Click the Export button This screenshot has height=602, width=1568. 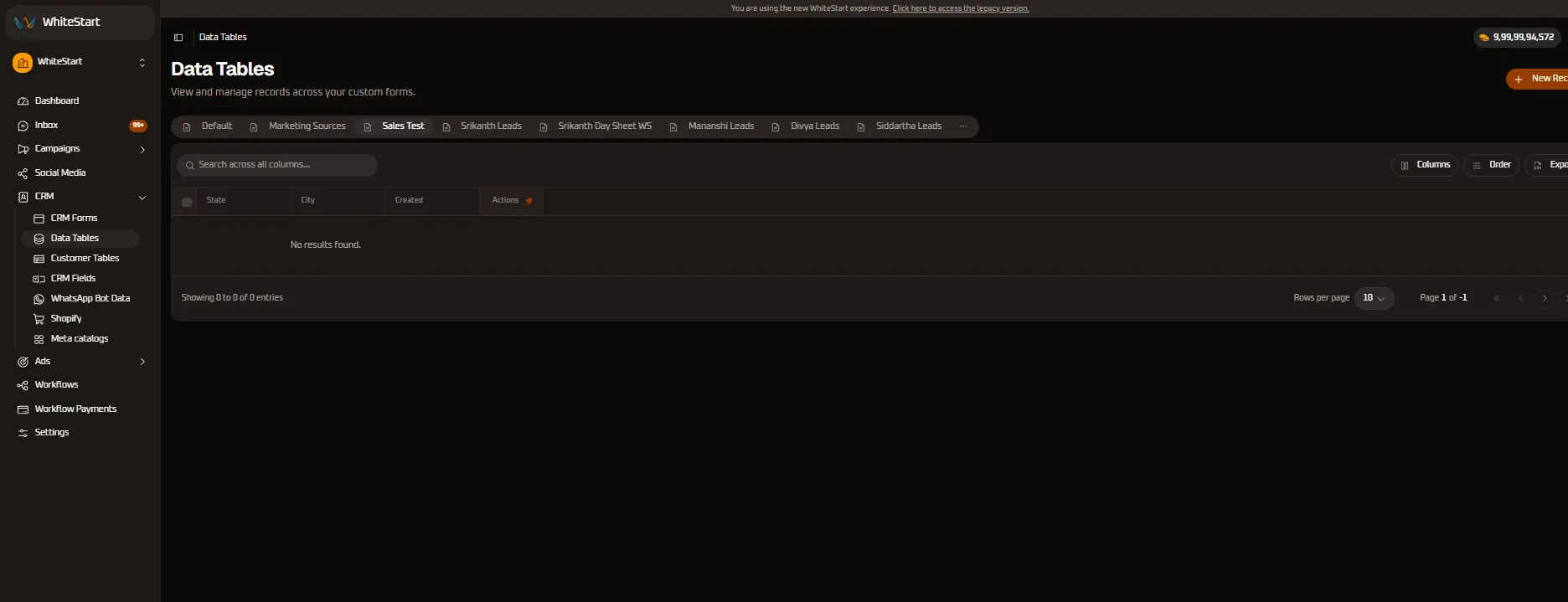pyautogui.click(x=1547, y=165)
